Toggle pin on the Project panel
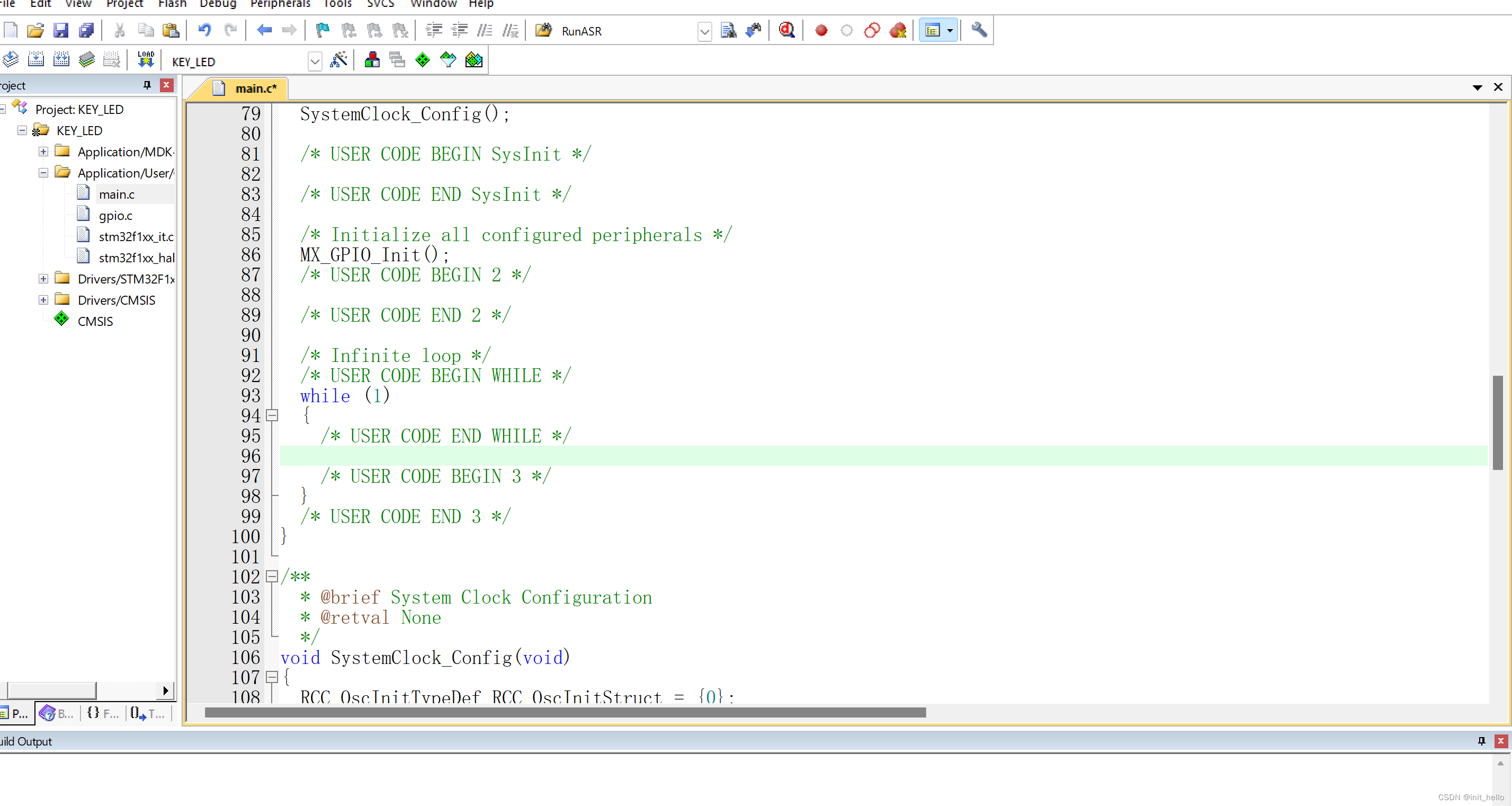 147,85
